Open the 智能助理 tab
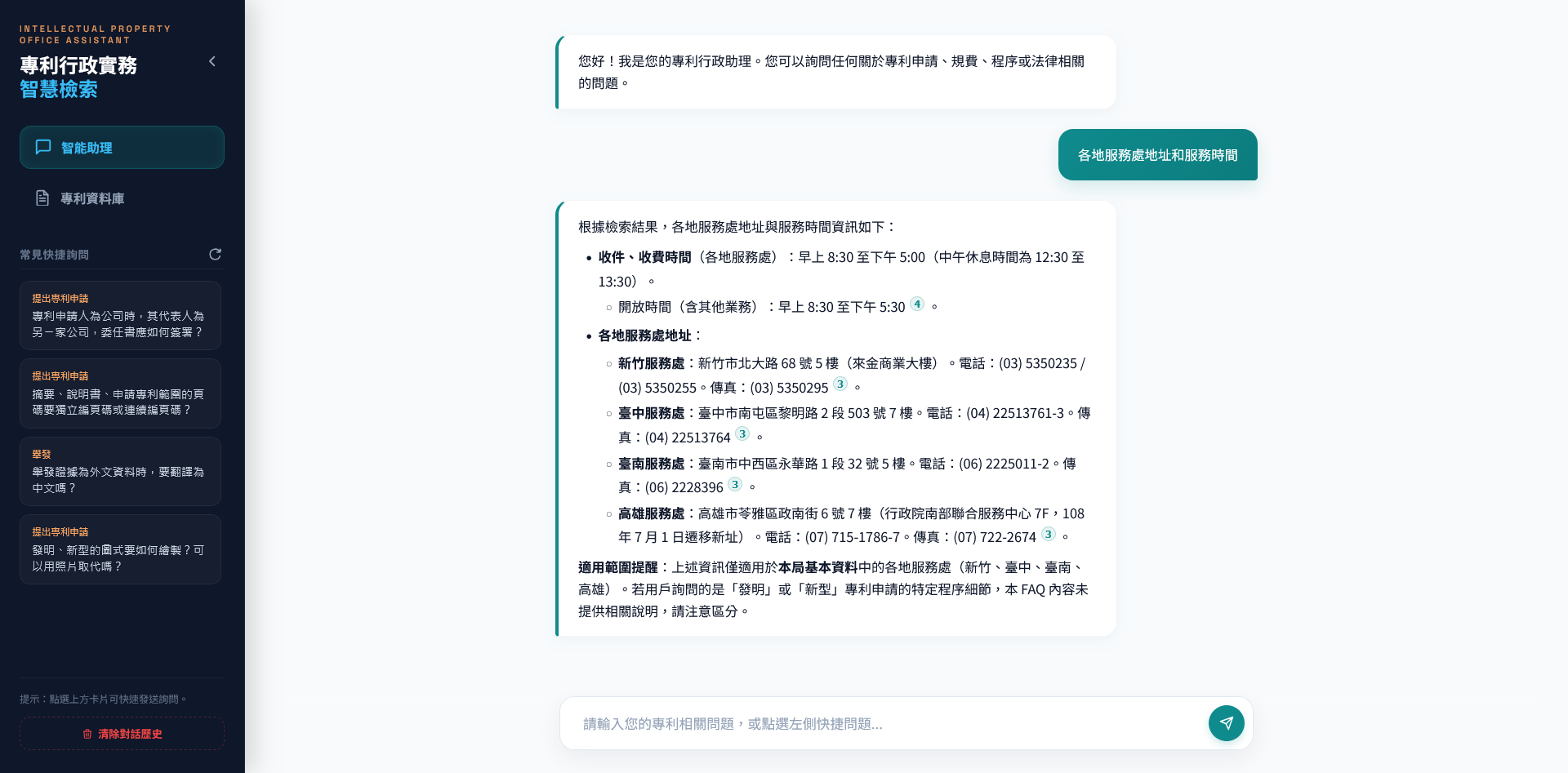 (122, 148)
